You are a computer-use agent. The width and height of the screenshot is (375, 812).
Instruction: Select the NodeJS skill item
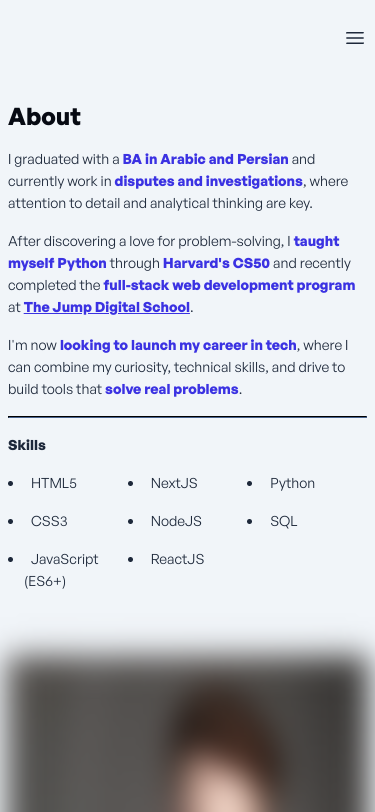point(176,521)
